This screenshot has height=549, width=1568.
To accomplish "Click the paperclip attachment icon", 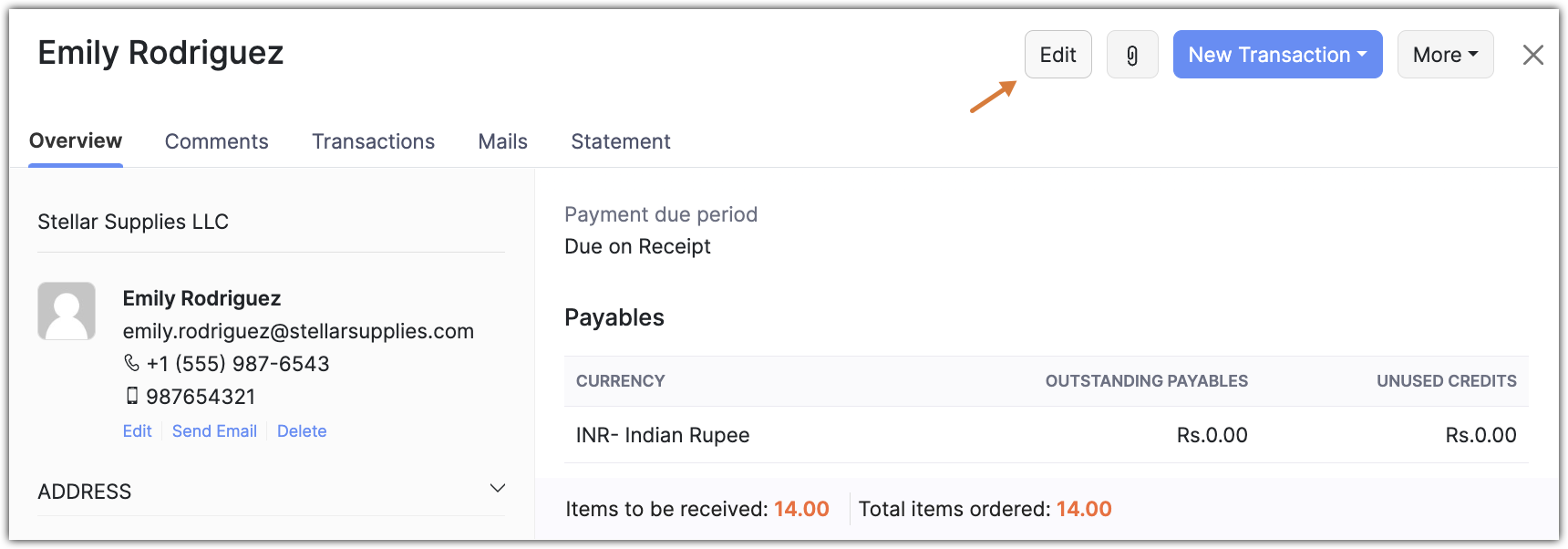I will click(1131, 55).
